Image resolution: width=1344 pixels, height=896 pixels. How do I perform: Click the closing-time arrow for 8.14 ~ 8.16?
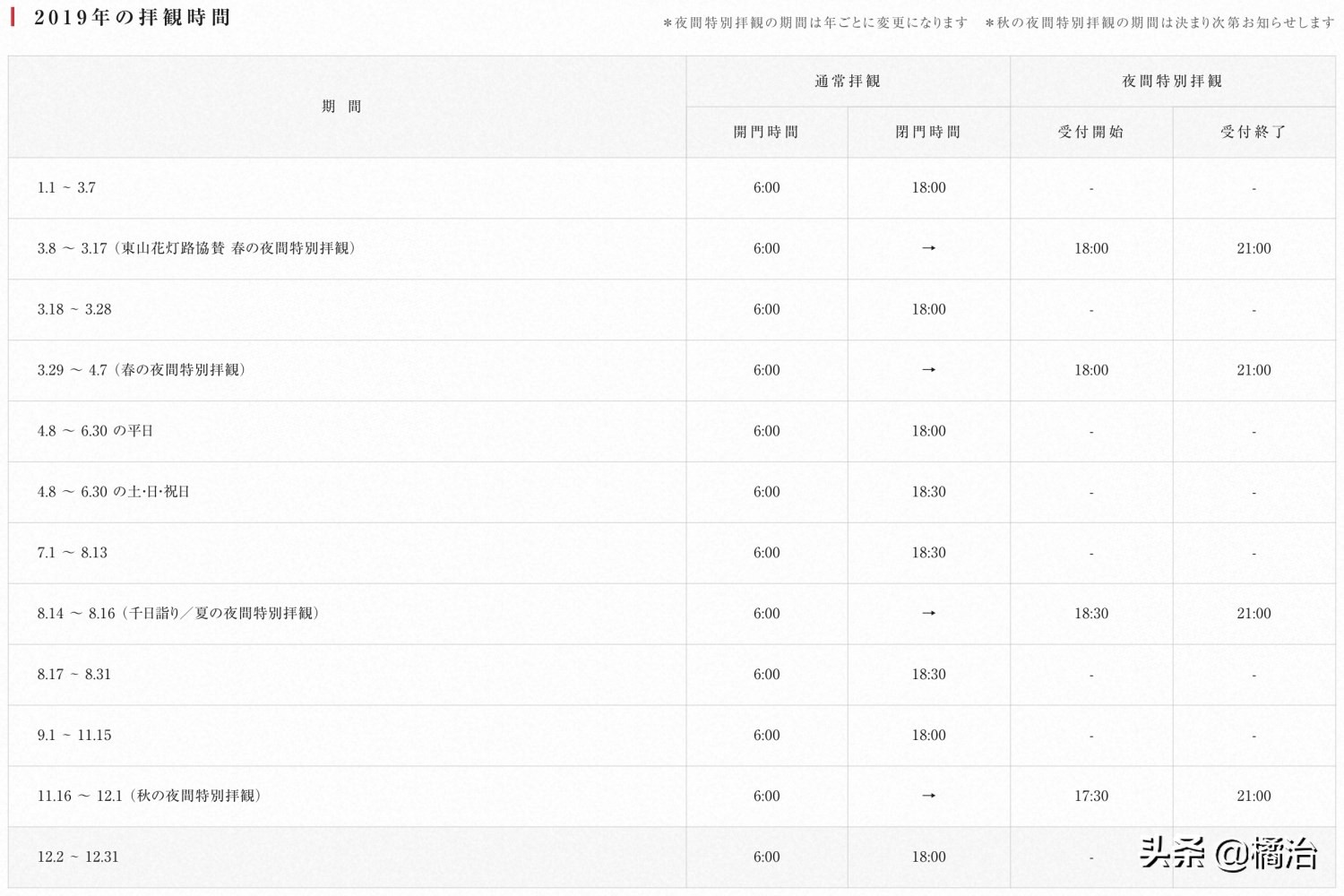click(x=929, y=614)
